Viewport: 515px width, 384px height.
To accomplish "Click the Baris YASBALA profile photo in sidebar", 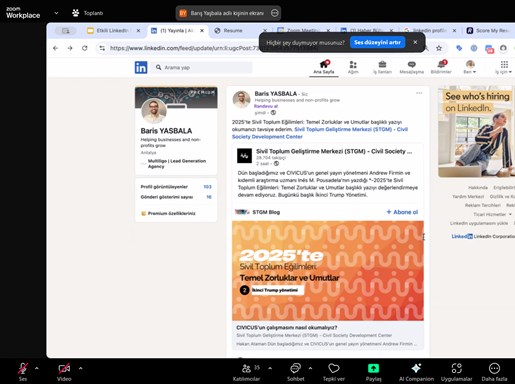I will tap(154, 111).
